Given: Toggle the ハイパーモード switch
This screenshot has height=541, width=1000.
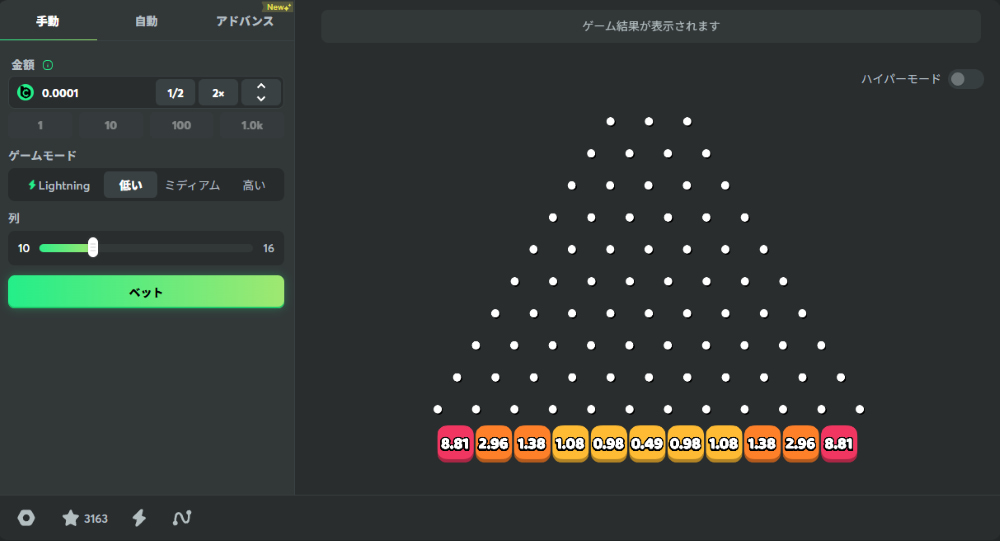Looking at the screenshot, I should [966, 79].
